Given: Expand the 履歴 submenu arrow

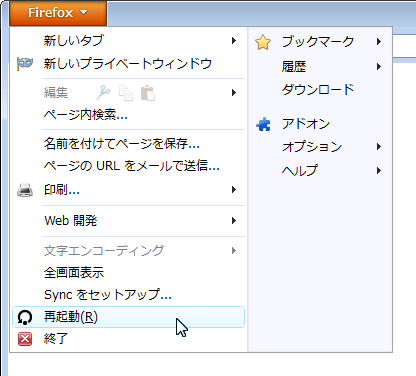Looking at the screenshot, I should pyautogui.click(x=379, y=67).
